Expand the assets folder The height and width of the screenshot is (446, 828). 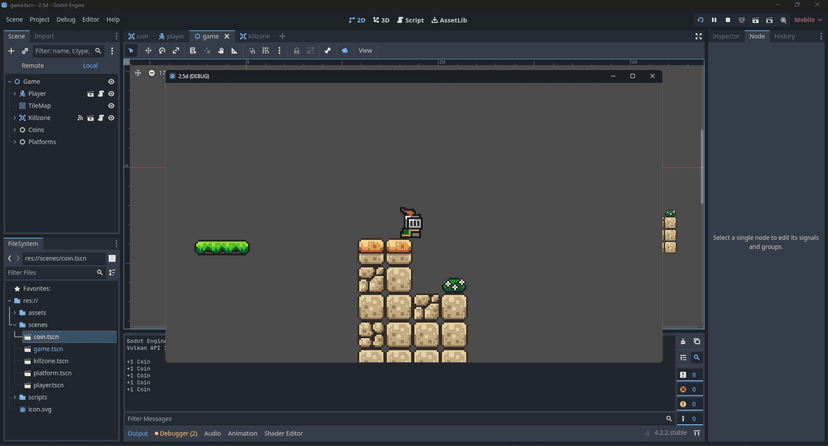point(15,312)
